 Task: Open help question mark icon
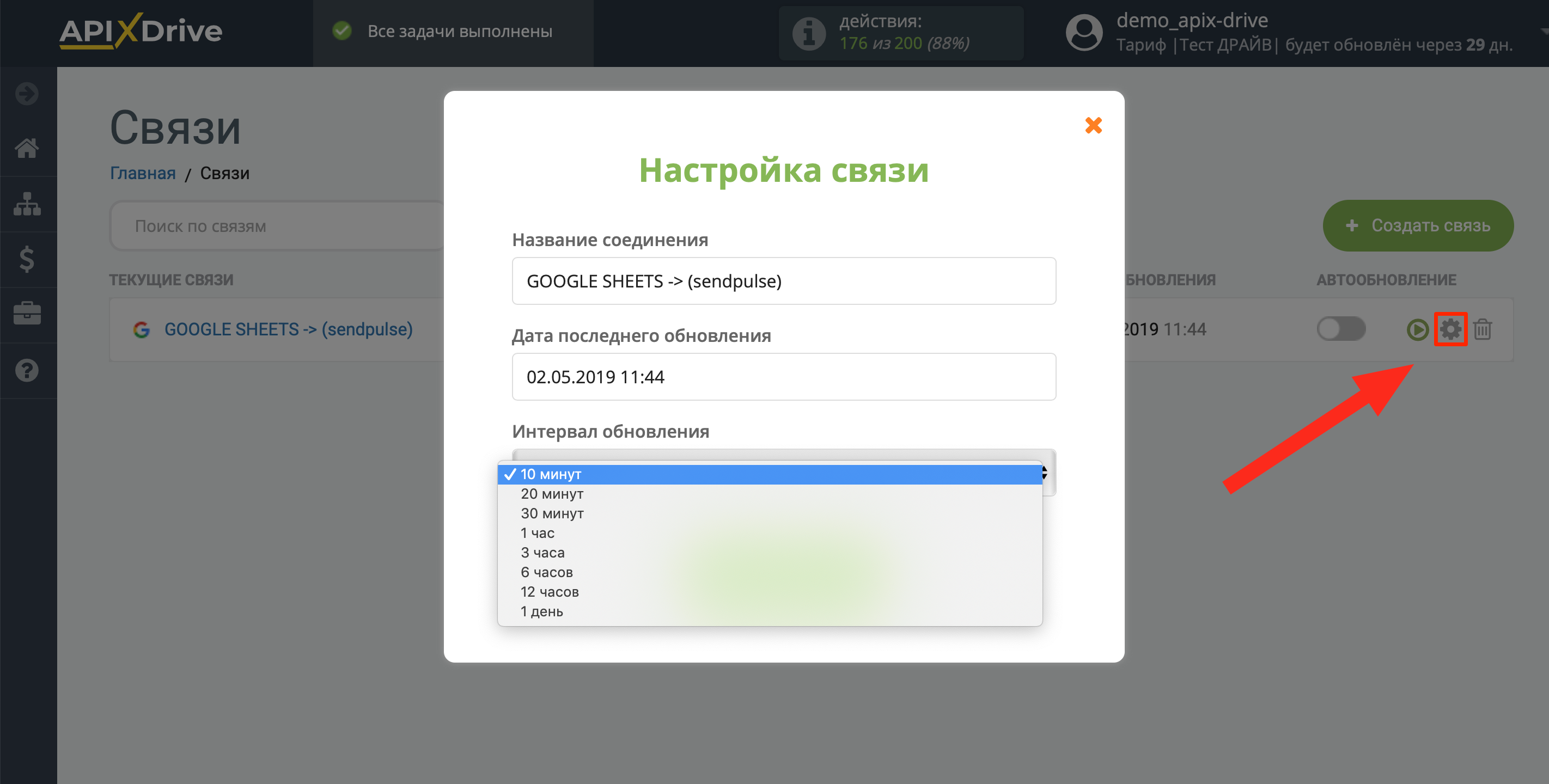click(x=27, y=370)
